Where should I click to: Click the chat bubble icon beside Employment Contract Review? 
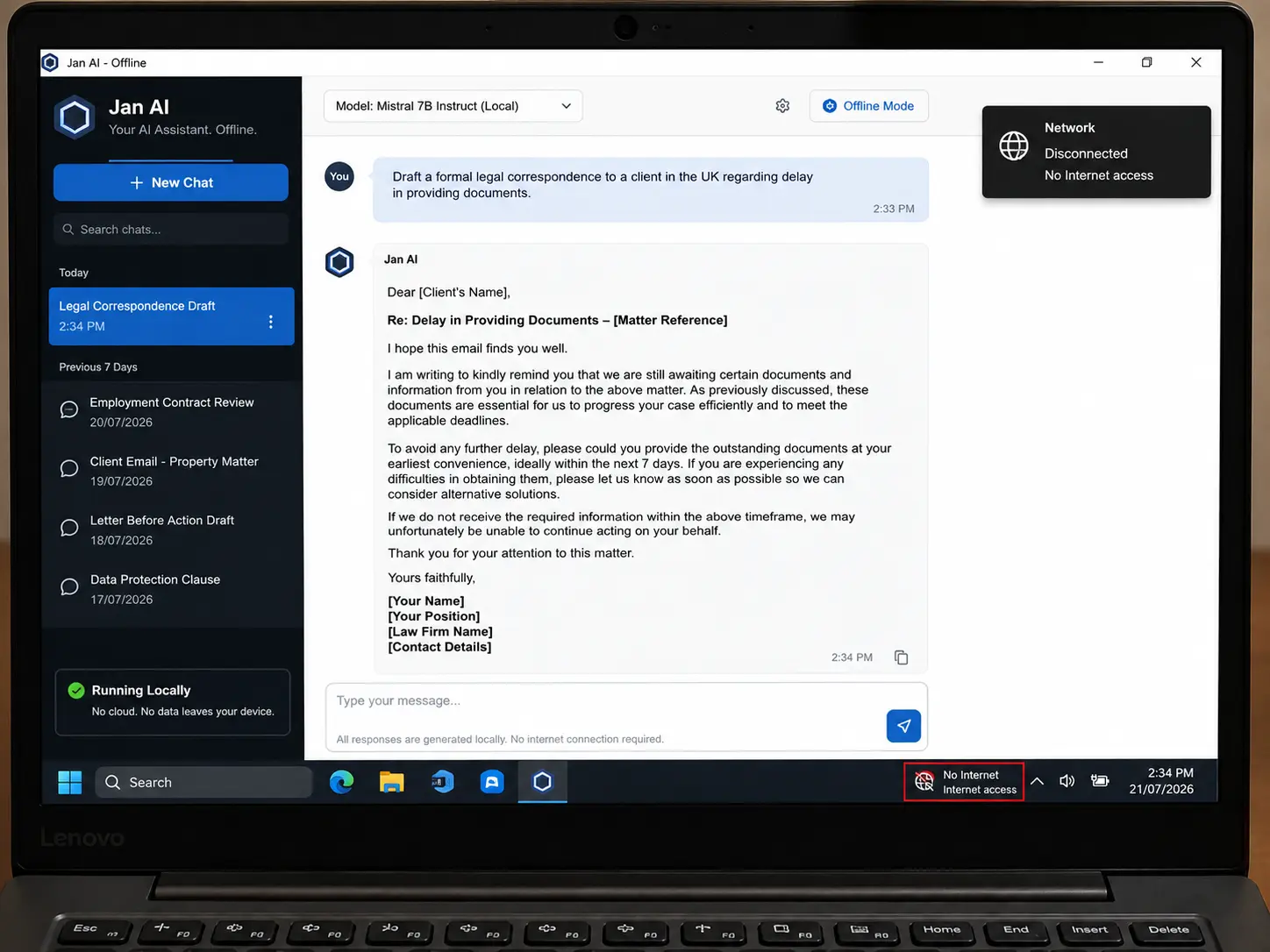69,410
